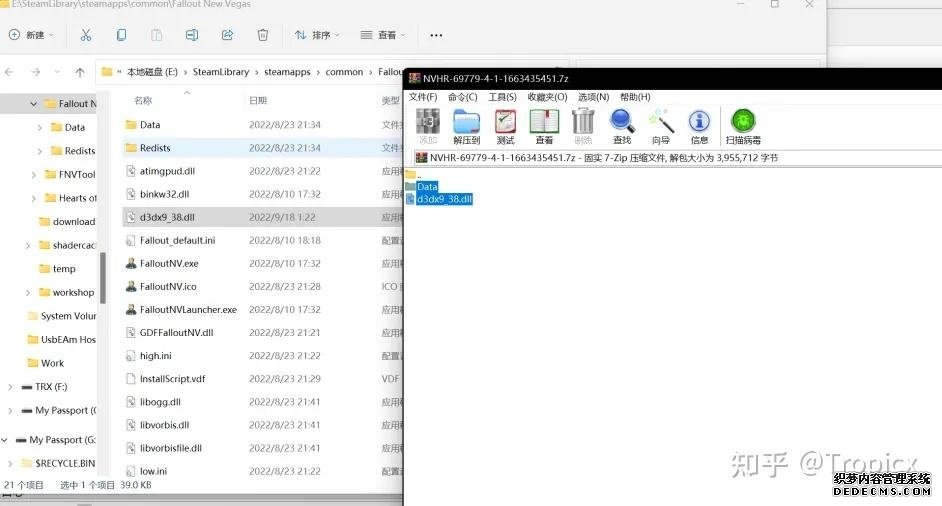Show archive Info (信息) icon
The height and width of the screenshot is (506, 942).
[699, 127]
